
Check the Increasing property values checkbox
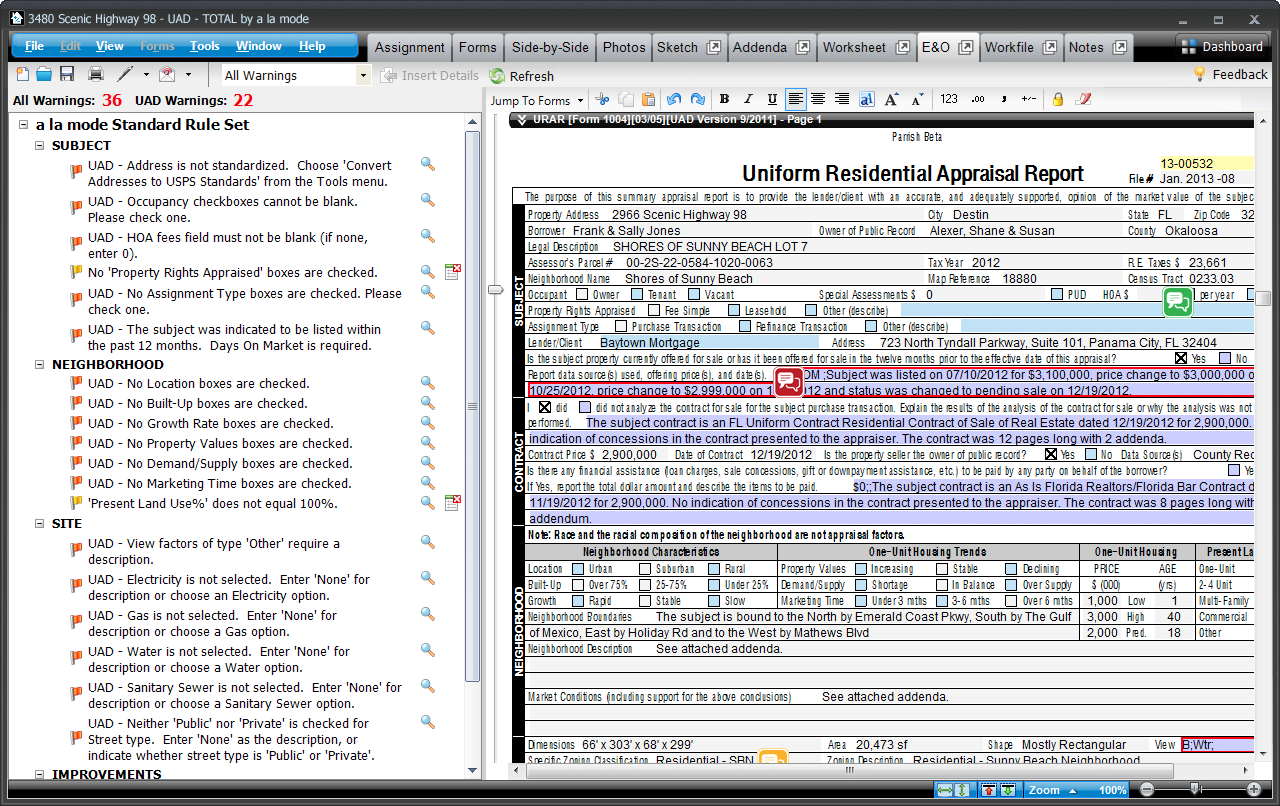coord(860,569)
